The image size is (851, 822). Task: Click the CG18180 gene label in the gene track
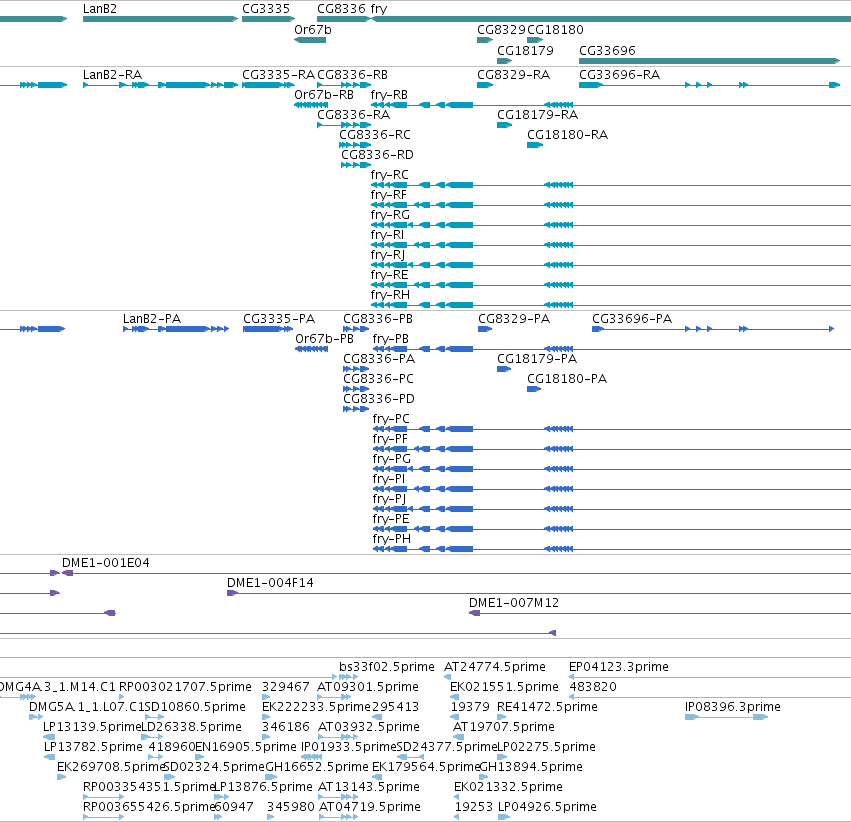[x=555, y=29]
